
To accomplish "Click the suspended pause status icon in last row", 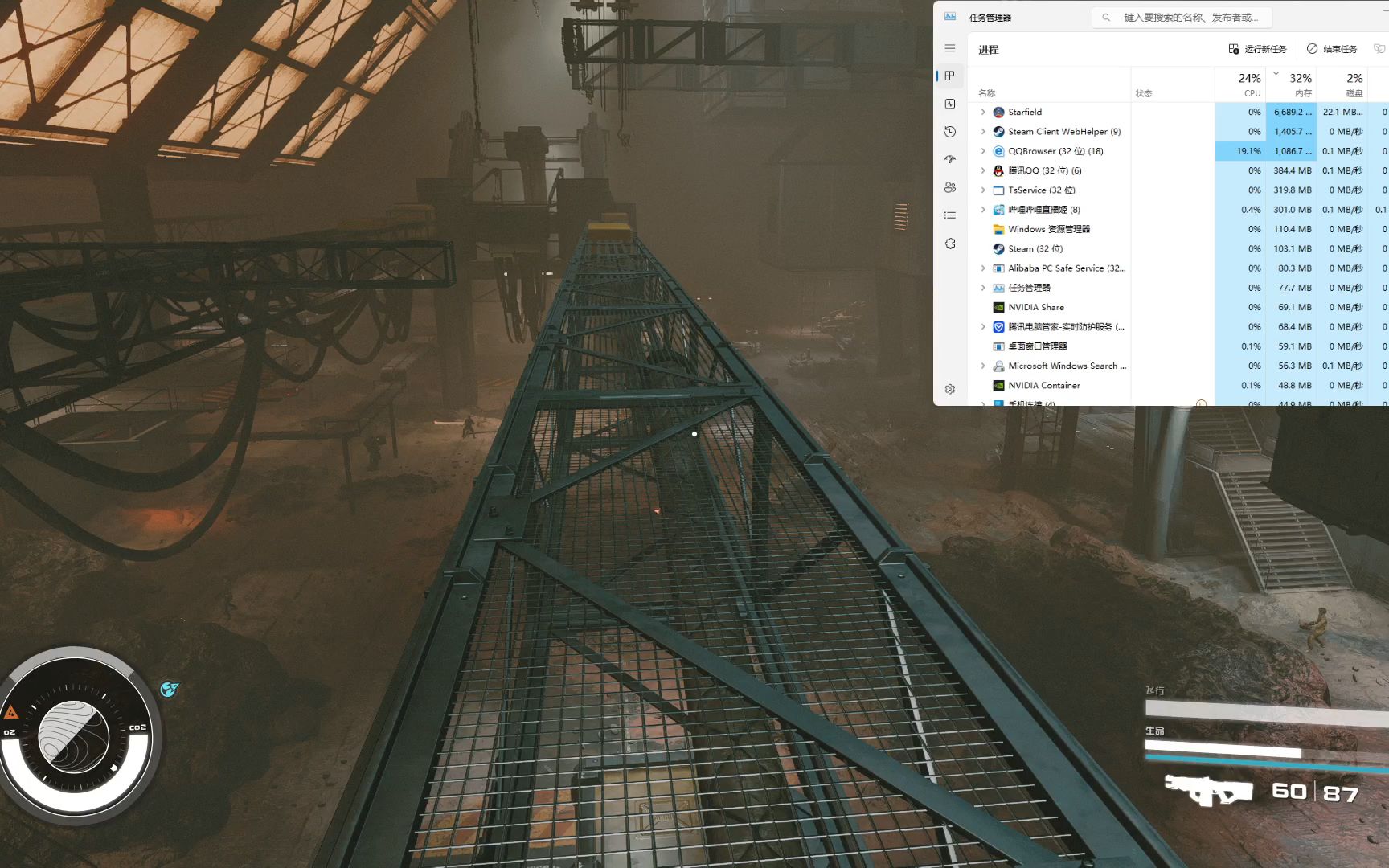I will point(1201,403).
